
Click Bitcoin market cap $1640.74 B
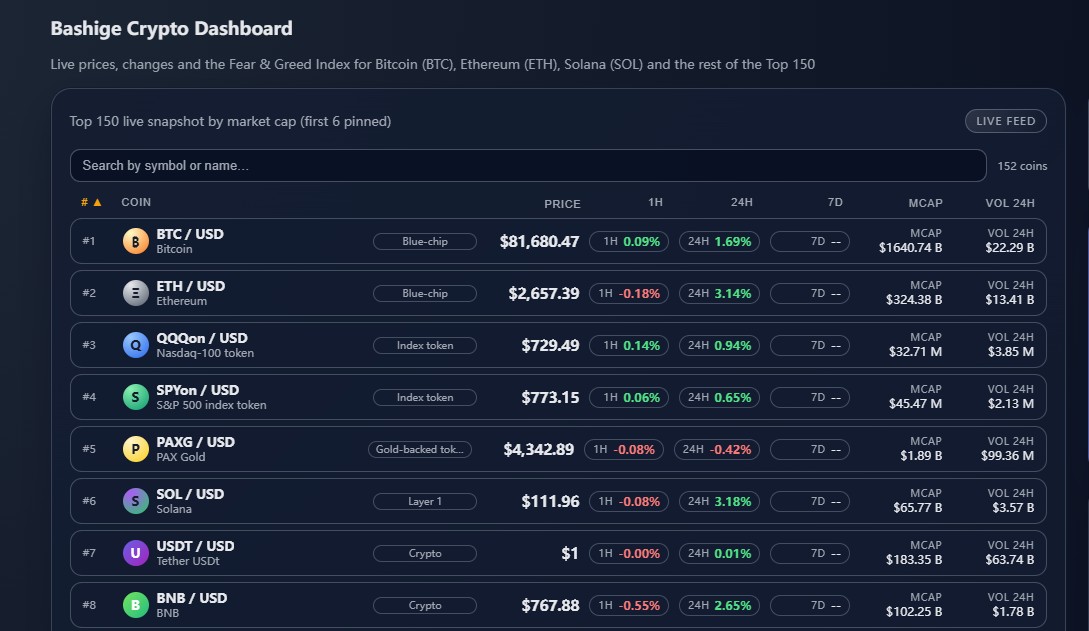[911, 248]
